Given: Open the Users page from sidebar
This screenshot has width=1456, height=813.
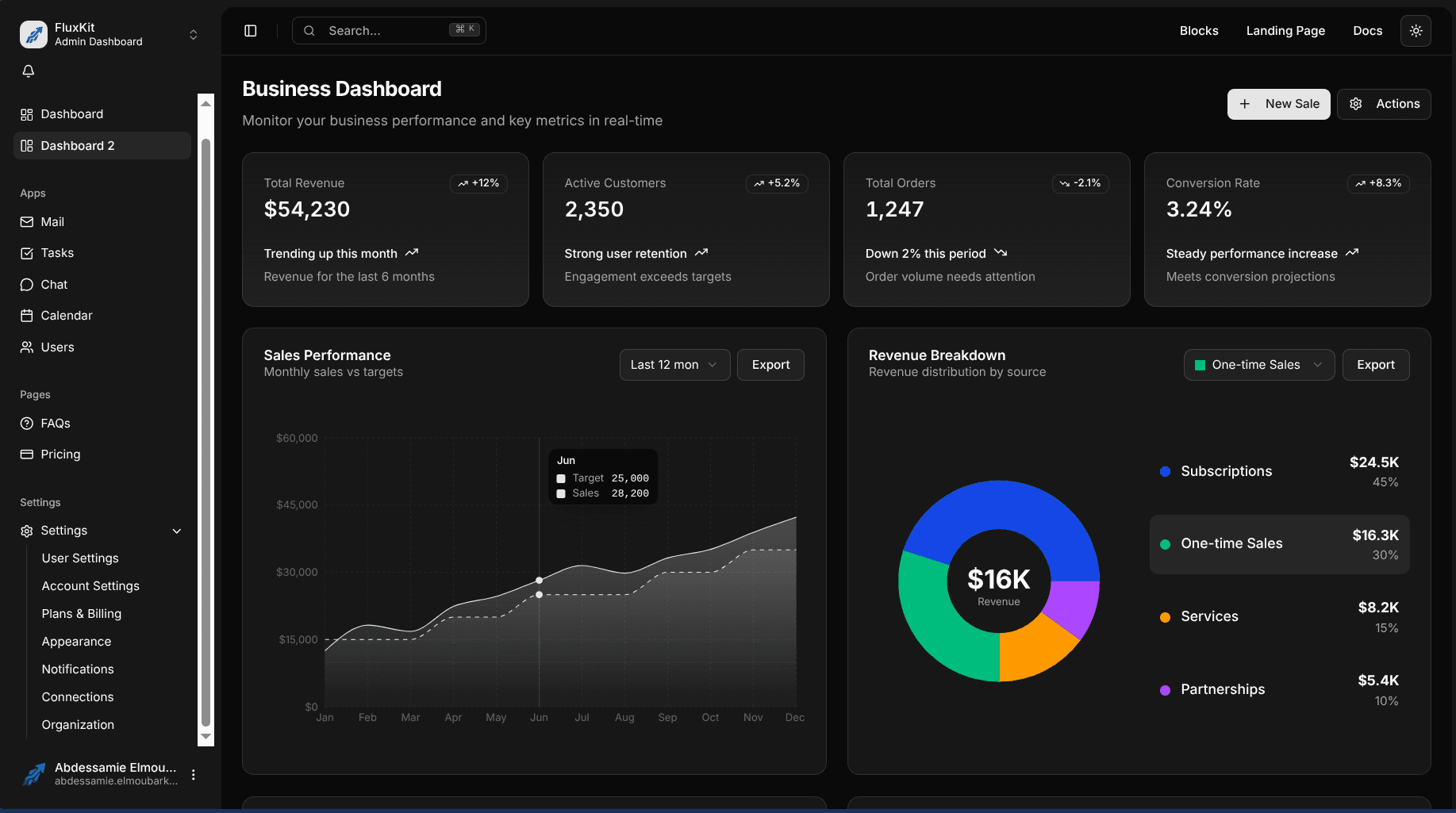Looking at the screenshot, I should click(56, 347).
